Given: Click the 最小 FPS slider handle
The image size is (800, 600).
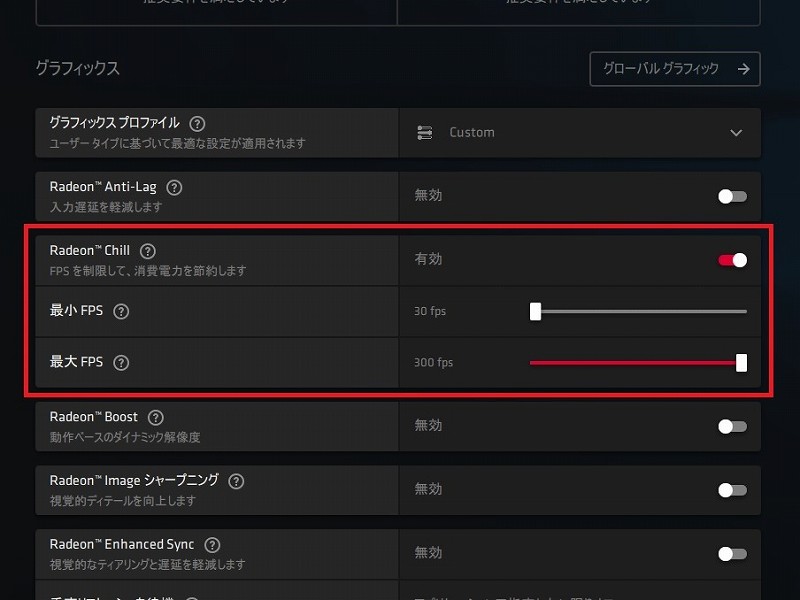Looking at the screenshot, I should pyautogui.click(x=535, y=311).
